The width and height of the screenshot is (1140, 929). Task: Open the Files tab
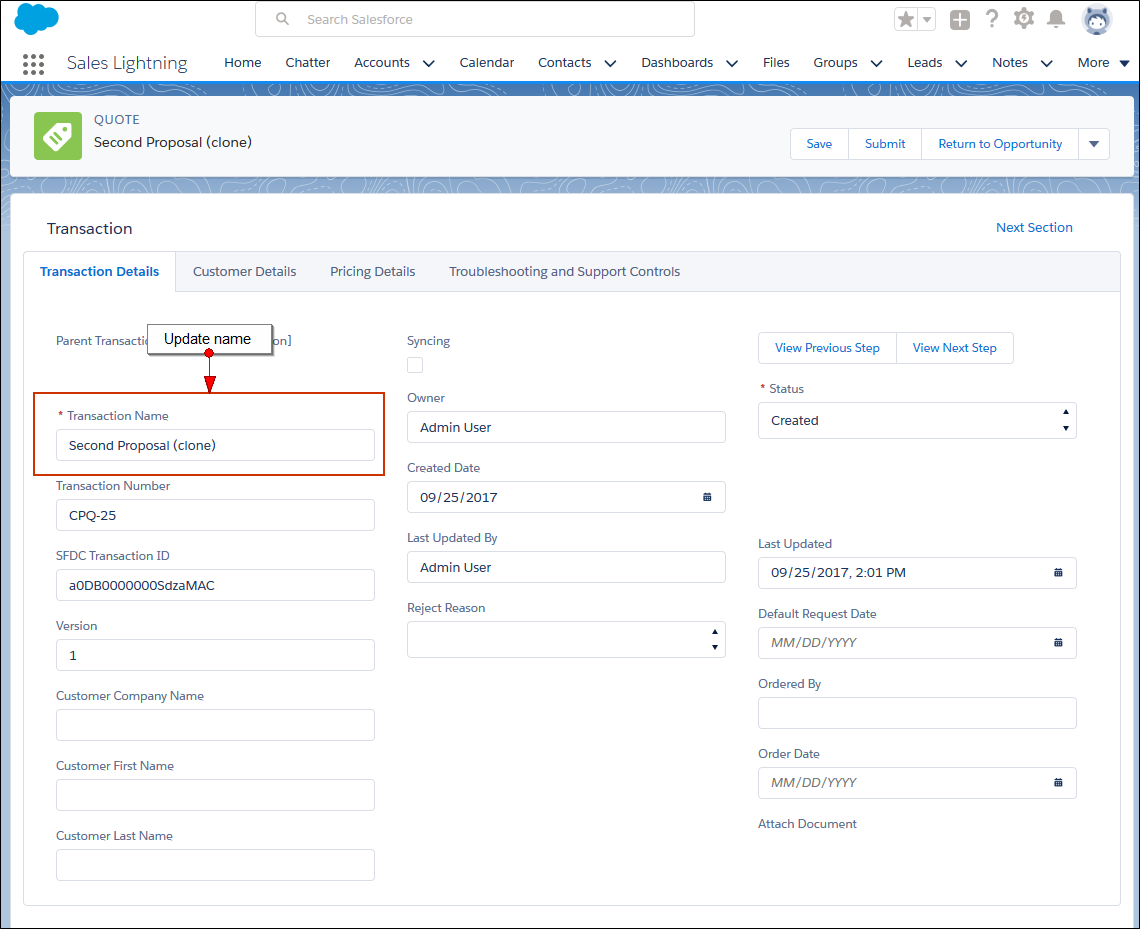(x=776, y=63)
